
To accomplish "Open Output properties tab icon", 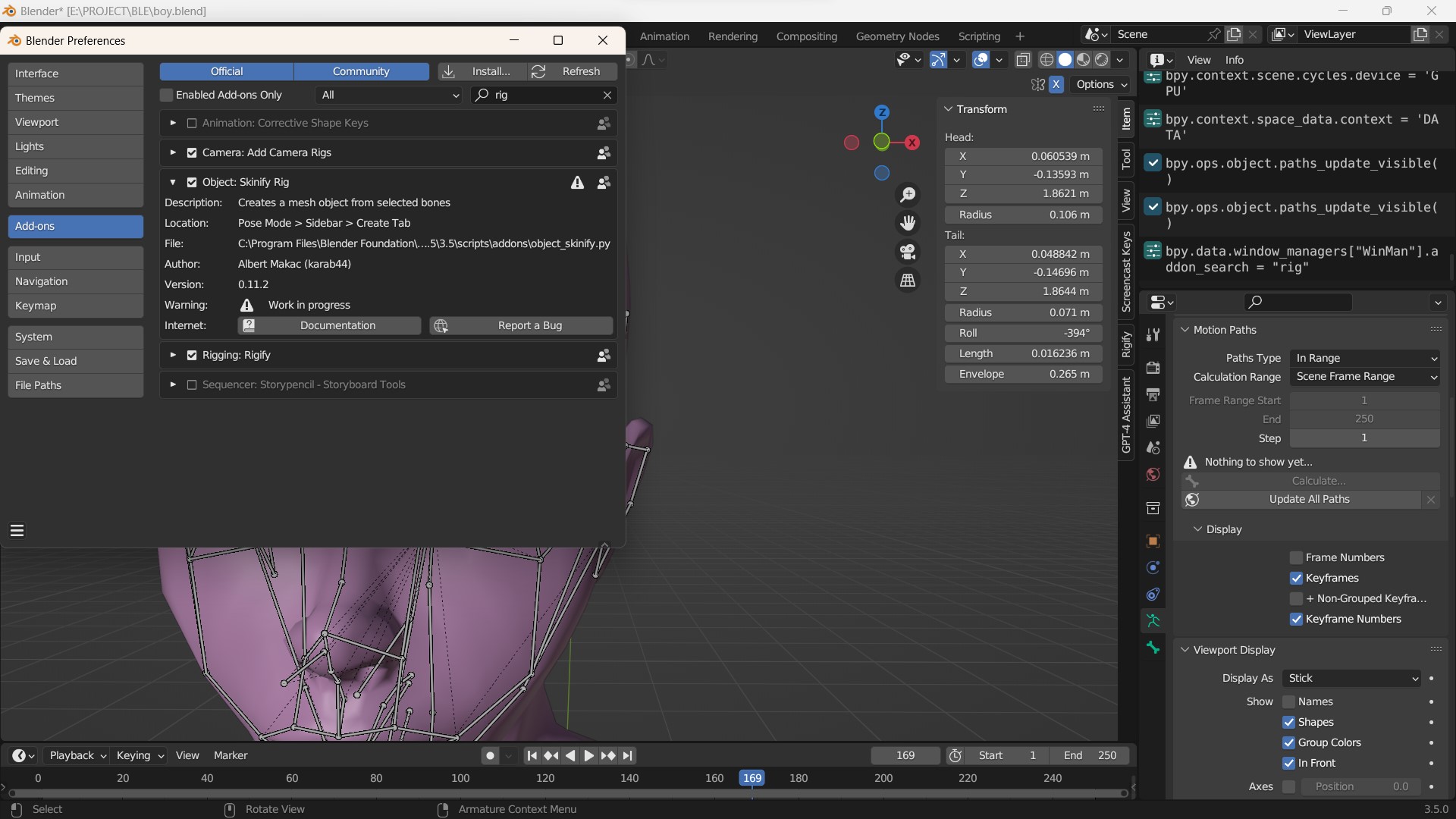I will [1153, 394].
